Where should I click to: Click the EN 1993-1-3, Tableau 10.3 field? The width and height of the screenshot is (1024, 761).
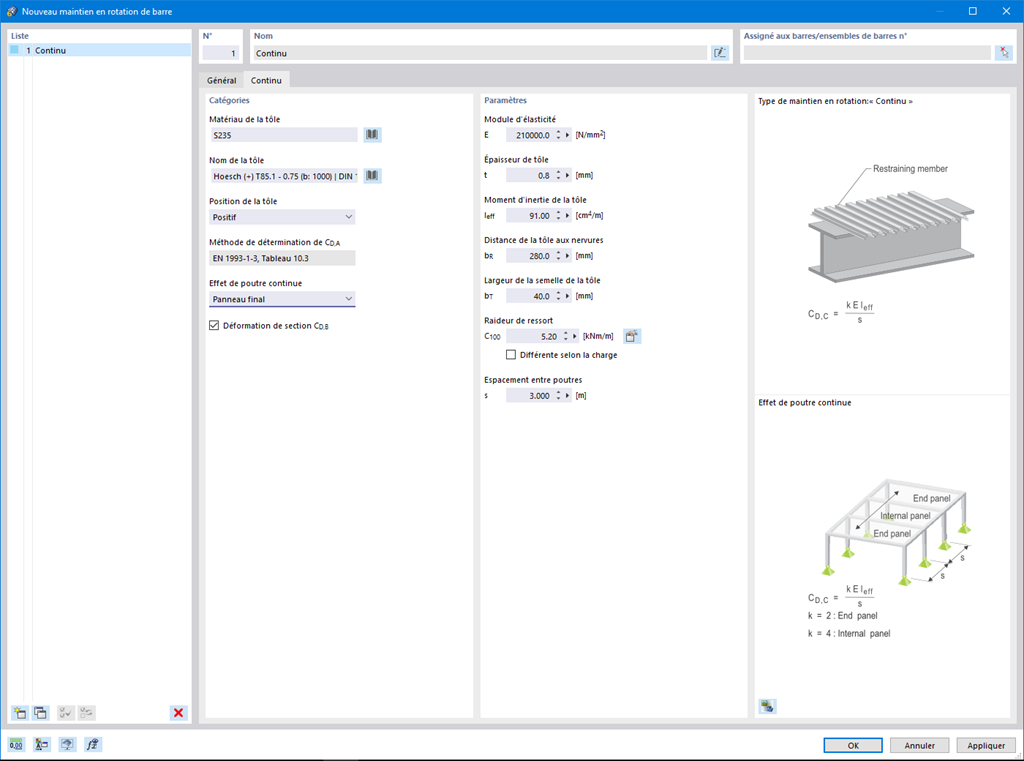coord(282,258)
